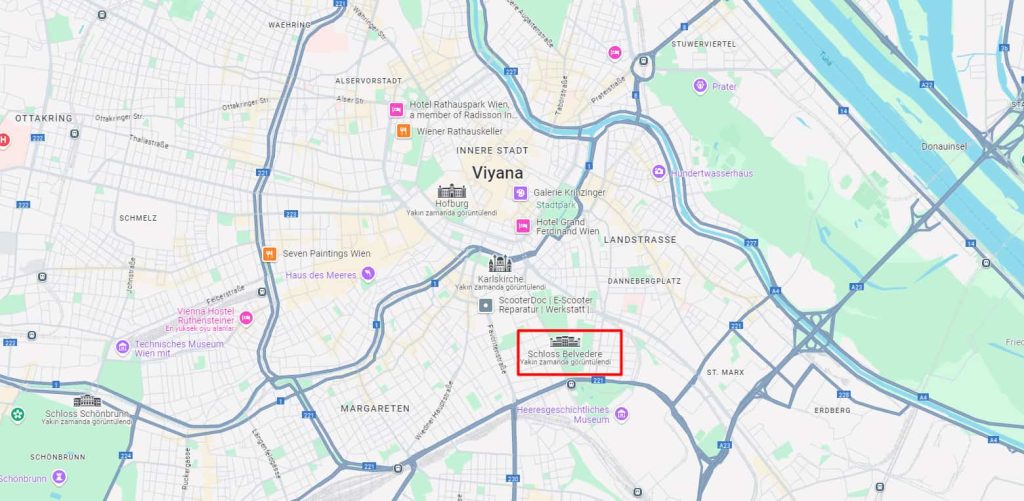Select the Hotel Grand Ferdinand Wien pin
The height and width of the screenshot is (501, 1024).
tap(522, 226)
